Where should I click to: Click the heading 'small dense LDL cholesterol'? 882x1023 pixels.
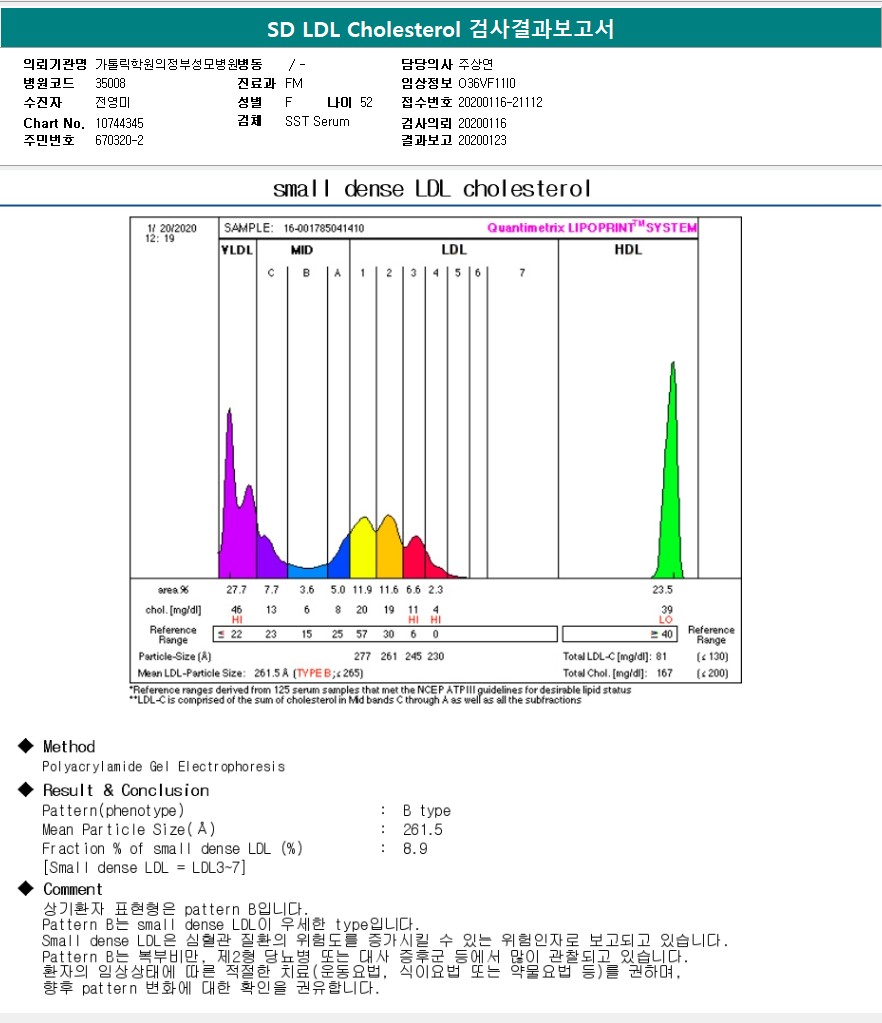(x=432, y=189)
